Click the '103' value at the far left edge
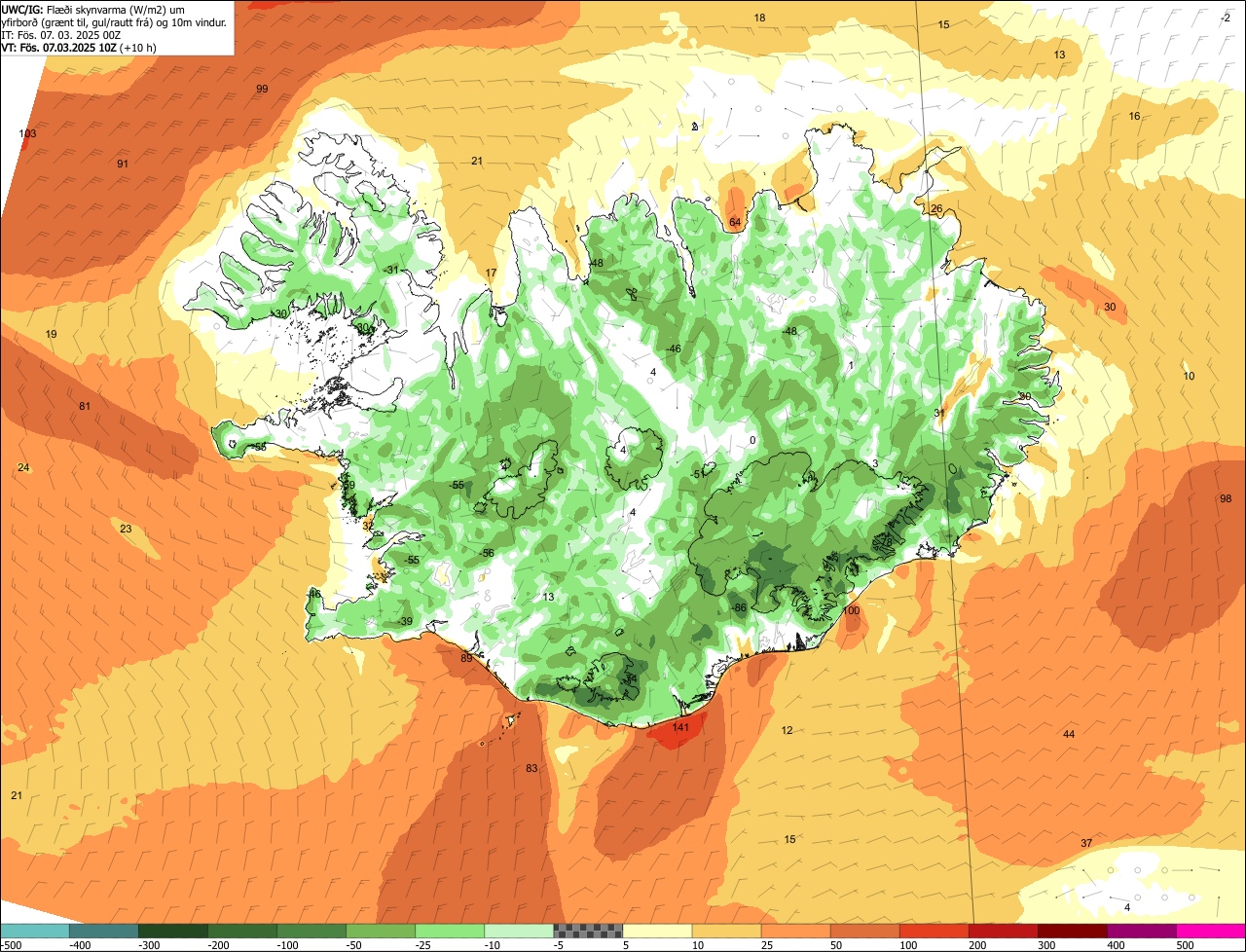The width and height of the screenshot is (1246, 952). (27, 133)
